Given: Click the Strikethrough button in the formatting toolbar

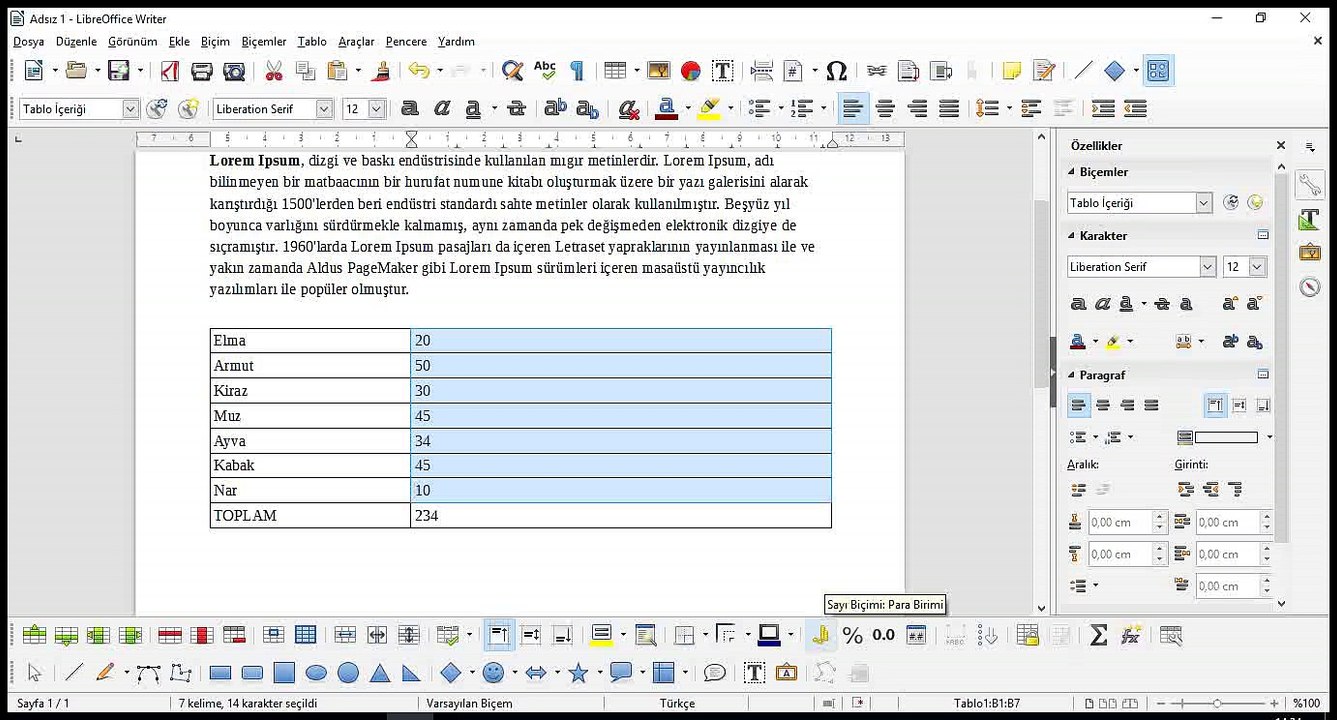Looking at the screenshot, I should pos(516,108).
